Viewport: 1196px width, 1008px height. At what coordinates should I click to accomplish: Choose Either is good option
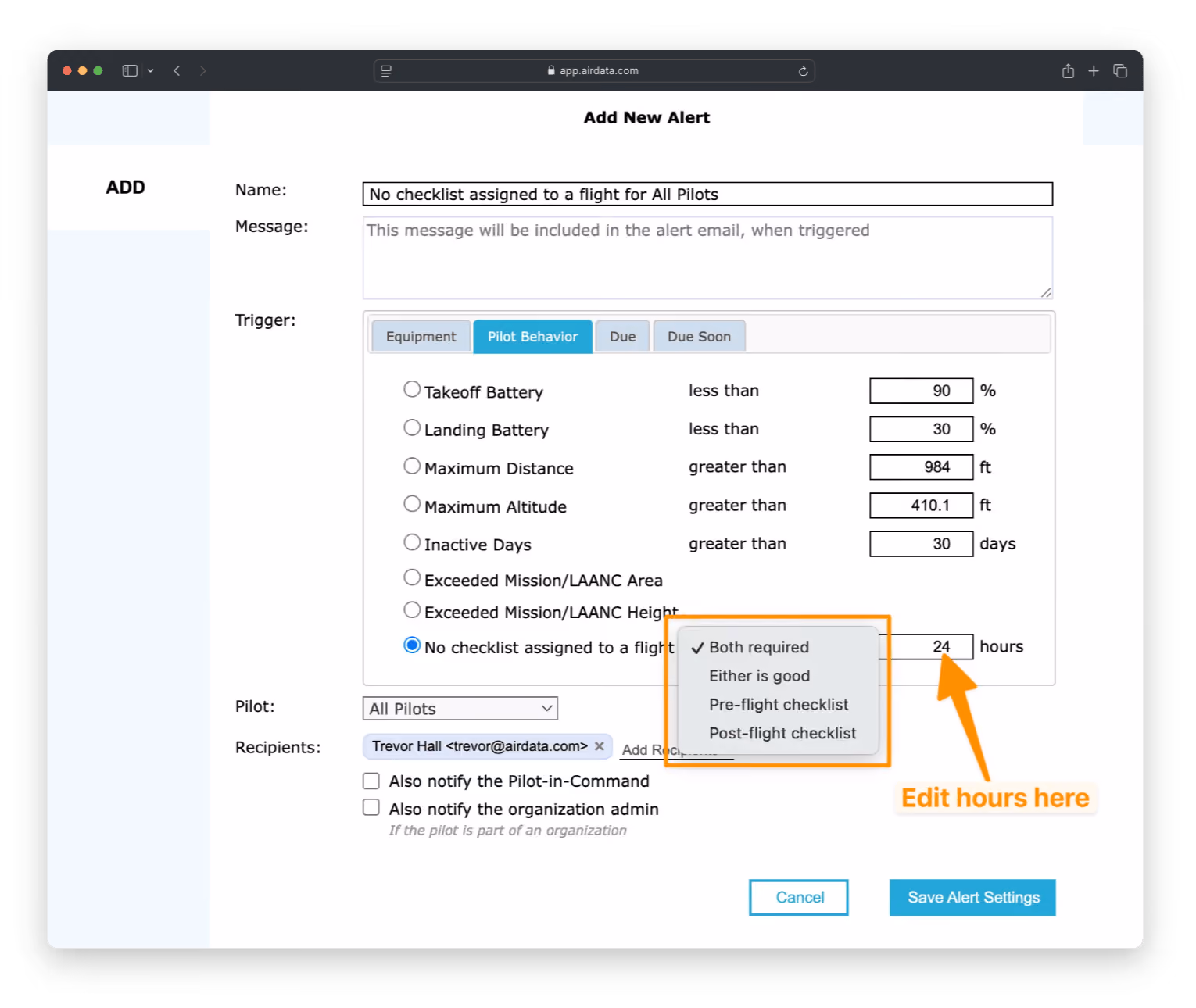tap(778, 676)
